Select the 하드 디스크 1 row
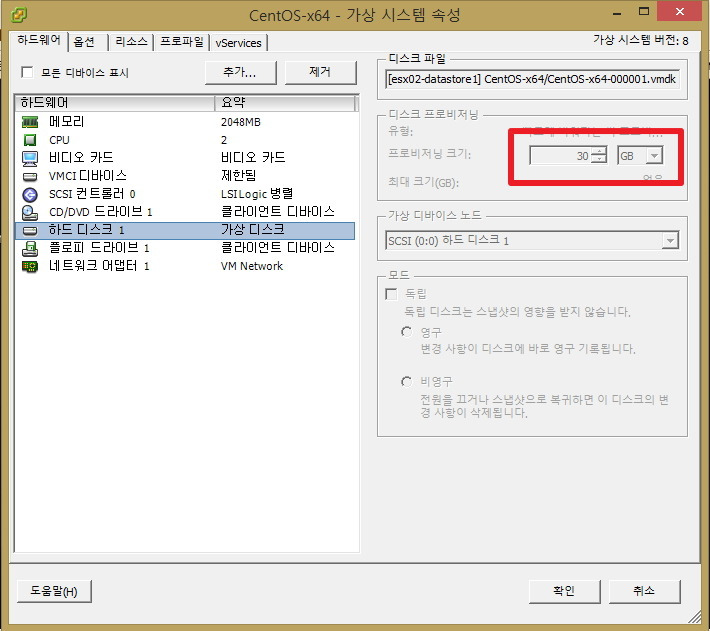The width and height of the screenshot is (710, 631). coord(185,230)
